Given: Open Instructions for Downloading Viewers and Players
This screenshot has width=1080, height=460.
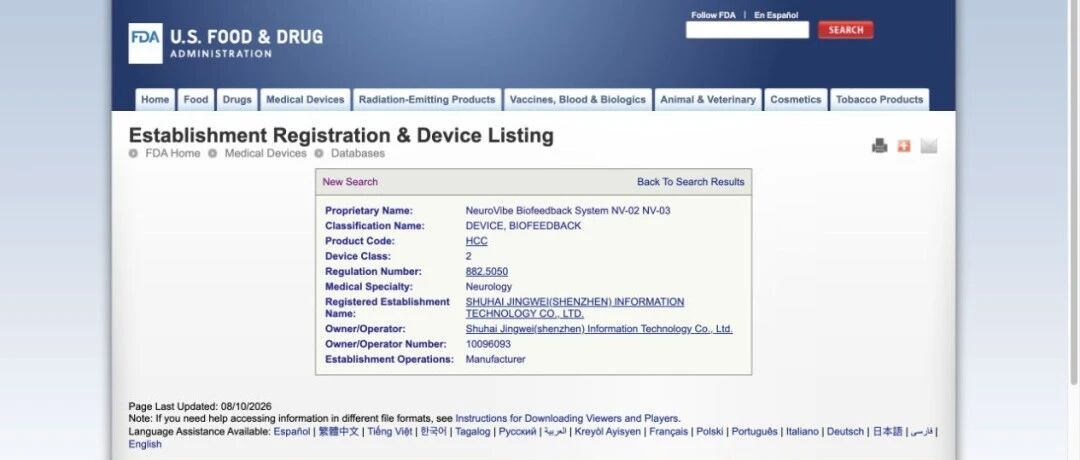Looking at the screenshot, I should pos(568,418).
